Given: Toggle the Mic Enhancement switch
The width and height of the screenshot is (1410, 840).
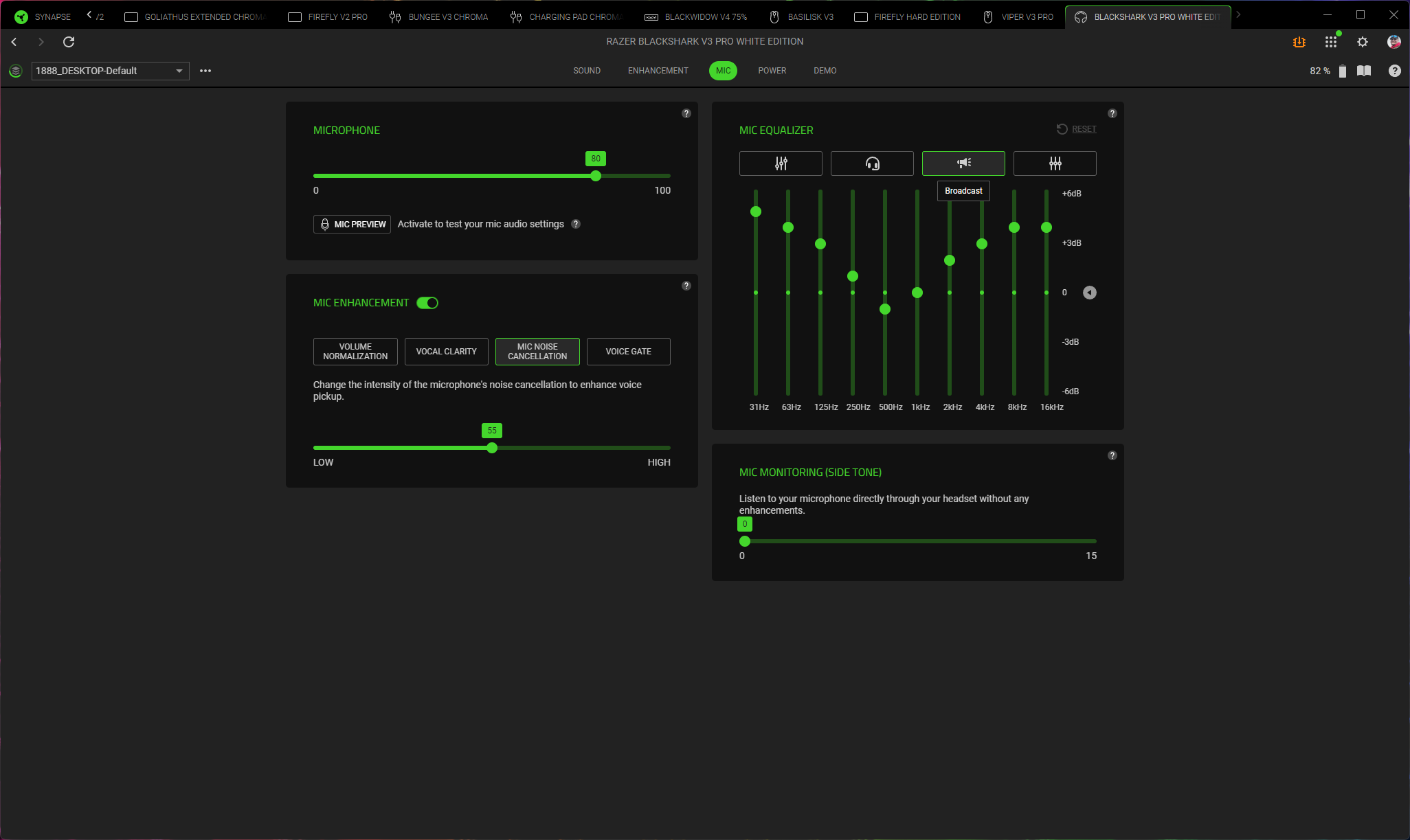Looking at the screenshot, I should (x=427, y=303).
